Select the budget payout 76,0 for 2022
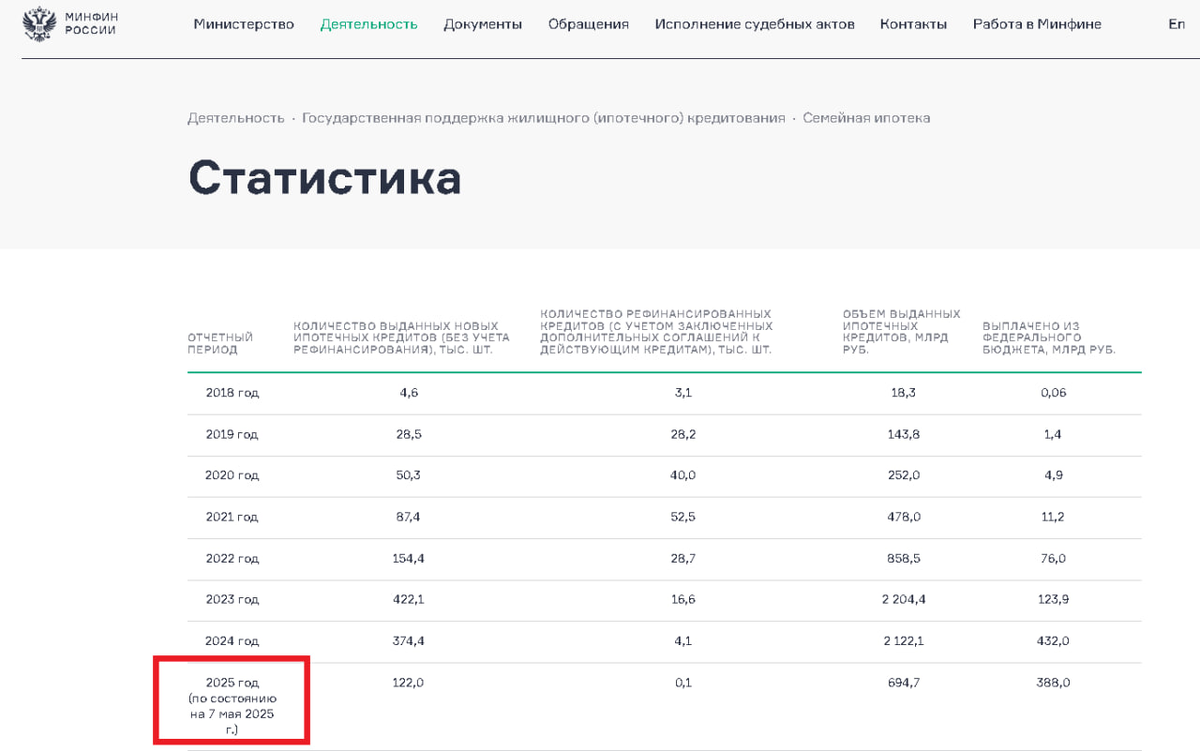This screenshot has width=1200, height=751. (1053, 558)
